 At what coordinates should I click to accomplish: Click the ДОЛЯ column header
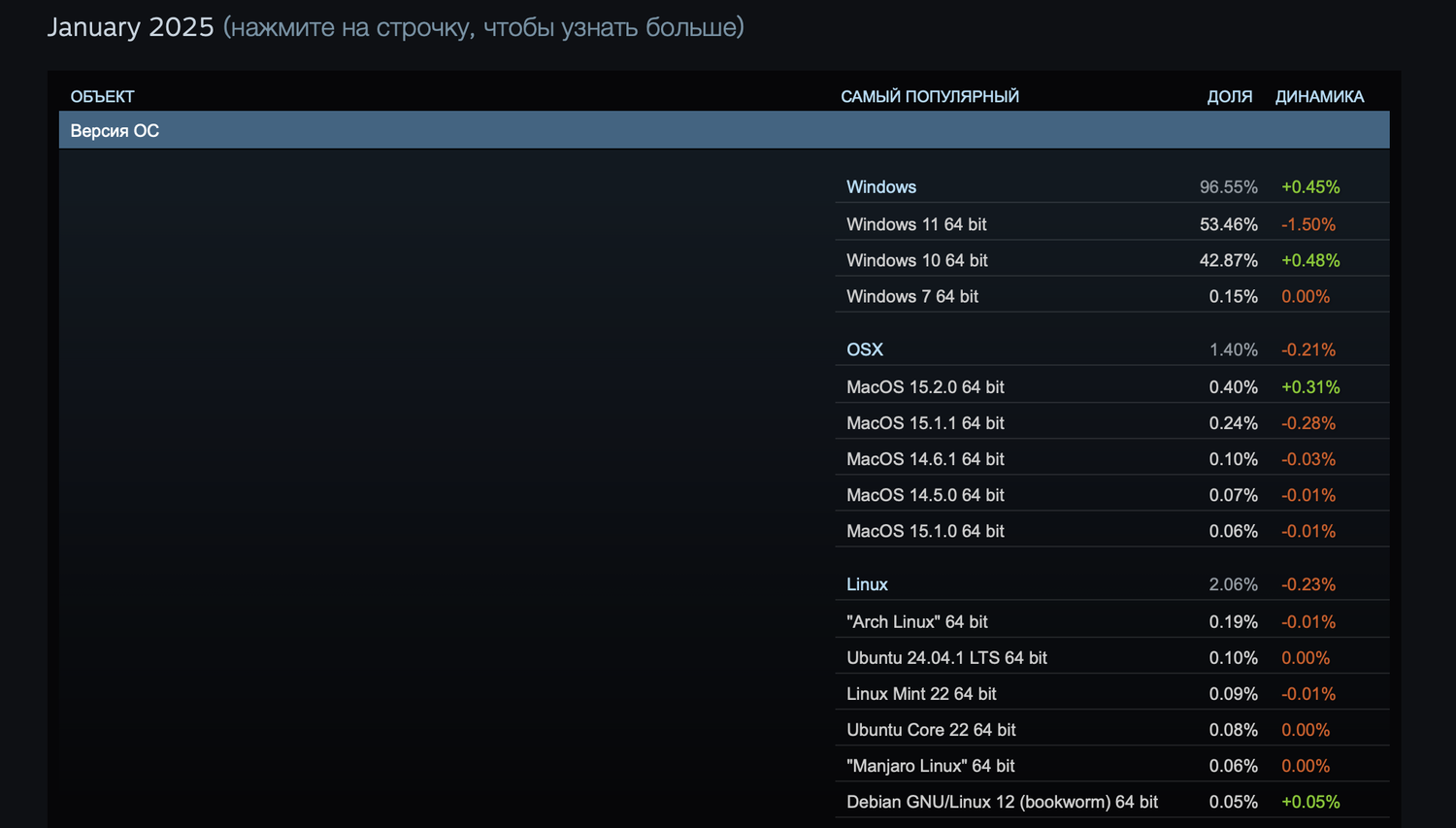coord(1230,97)
